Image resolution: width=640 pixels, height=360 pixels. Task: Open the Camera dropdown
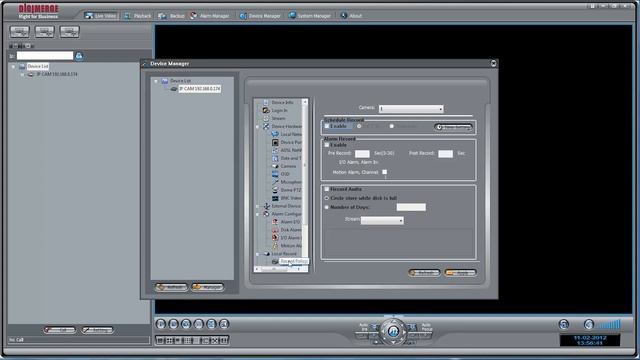coord(411,109)
